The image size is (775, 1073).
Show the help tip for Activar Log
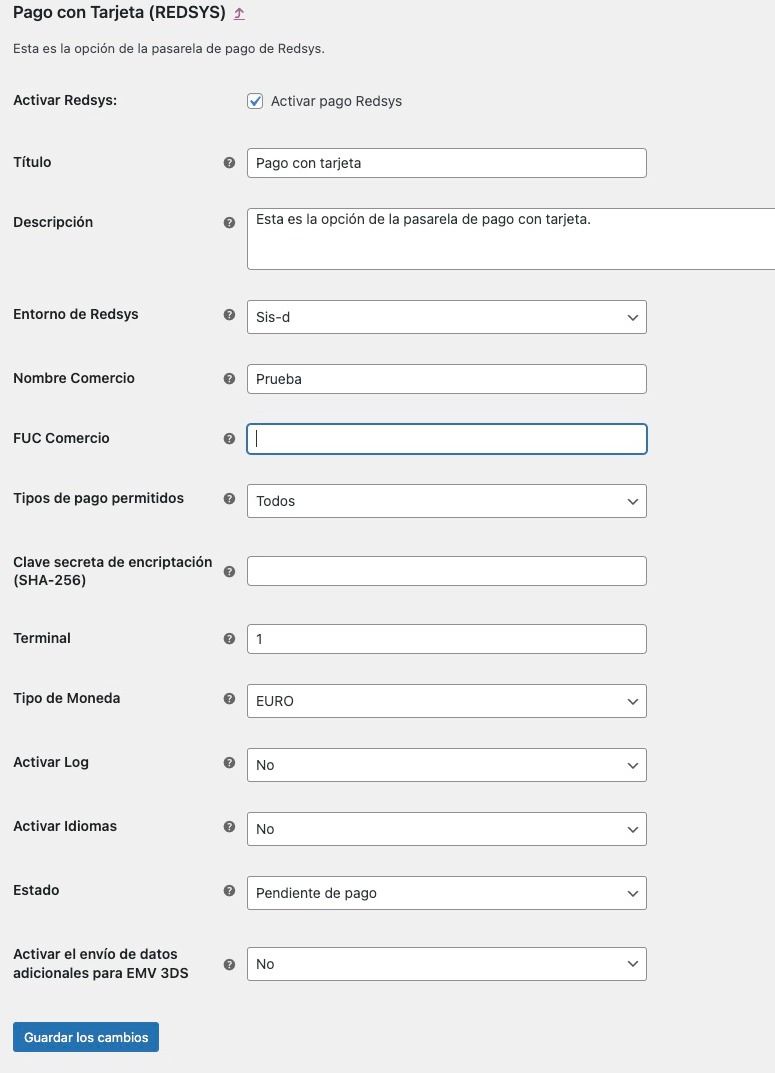229,762
